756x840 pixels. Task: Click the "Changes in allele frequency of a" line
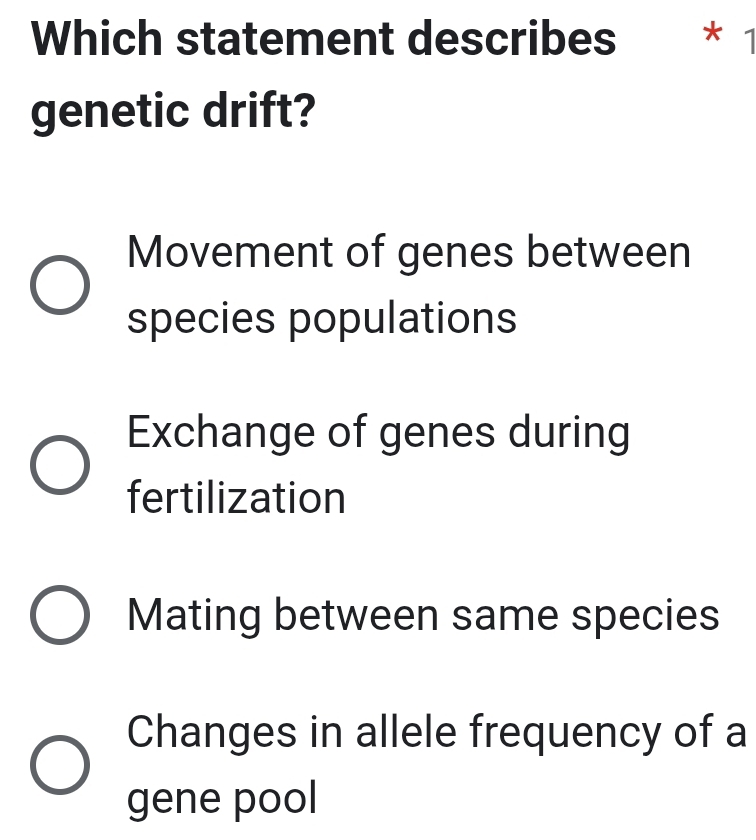click(437, 733)
